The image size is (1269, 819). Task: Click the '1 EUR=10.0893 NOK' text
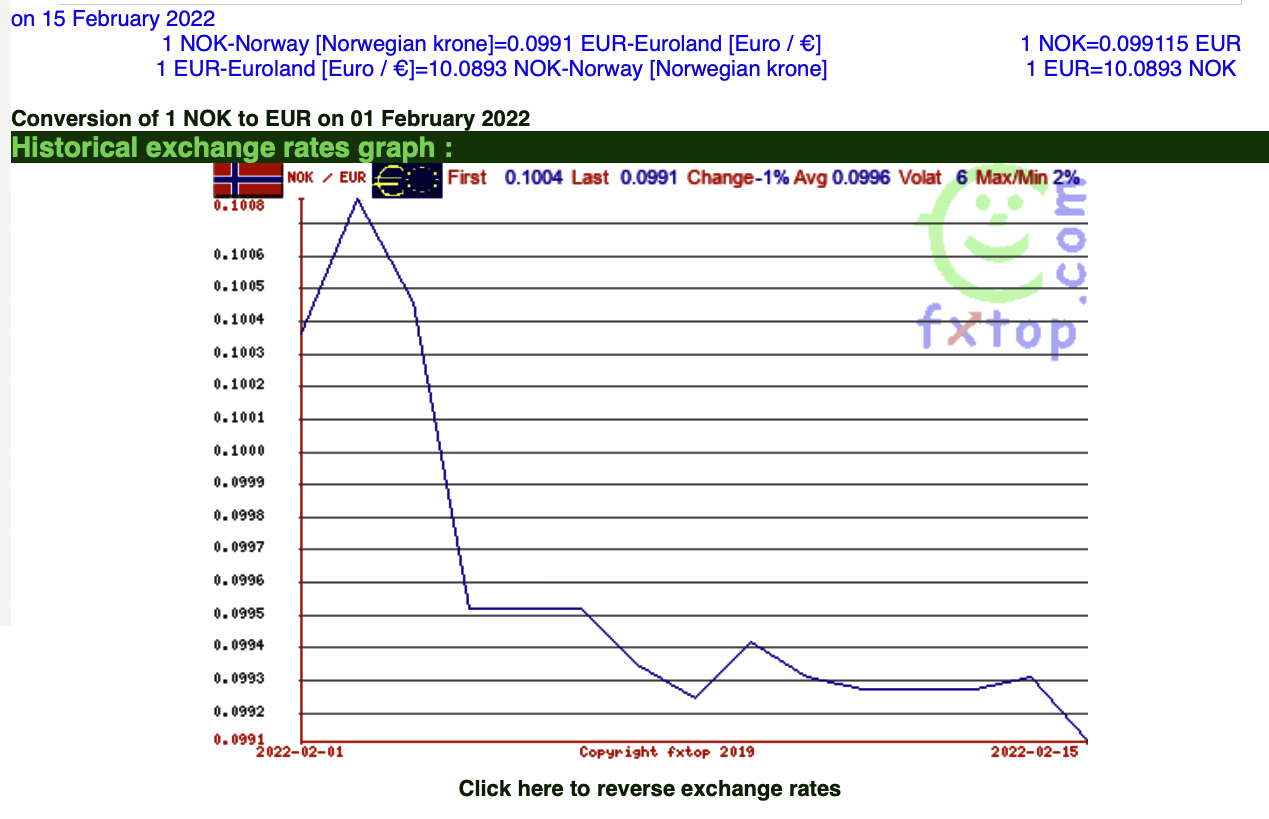pyautogui.click(x=1130, y=69)
